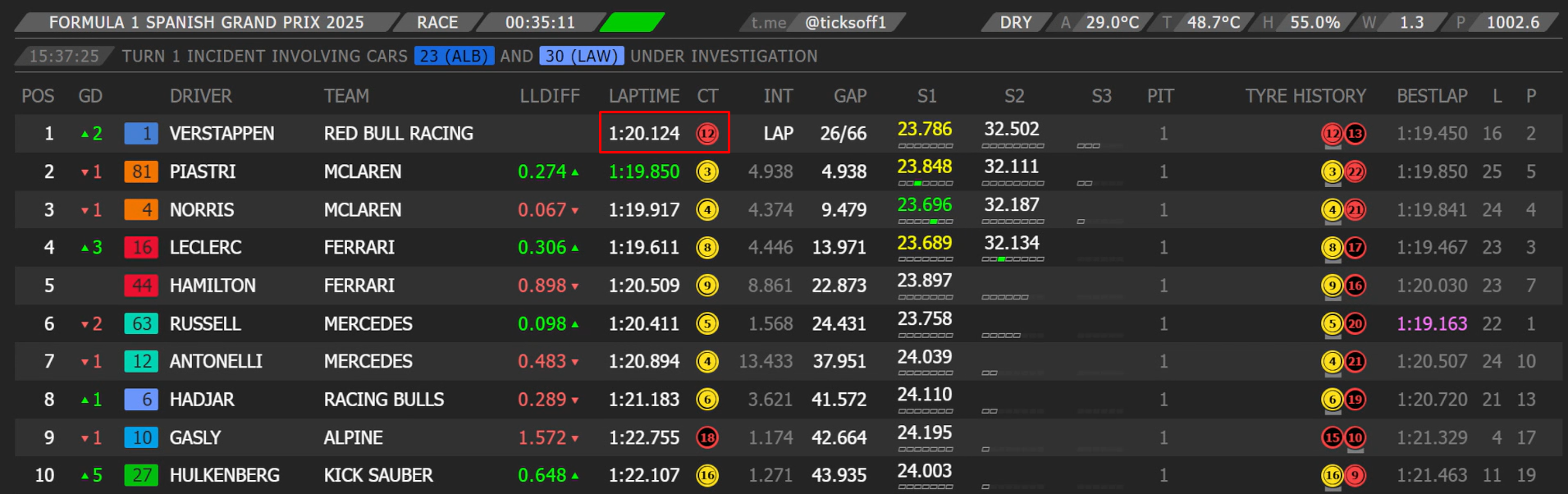Click the GAP column header

pyautogui.click(x=850, y=96)
